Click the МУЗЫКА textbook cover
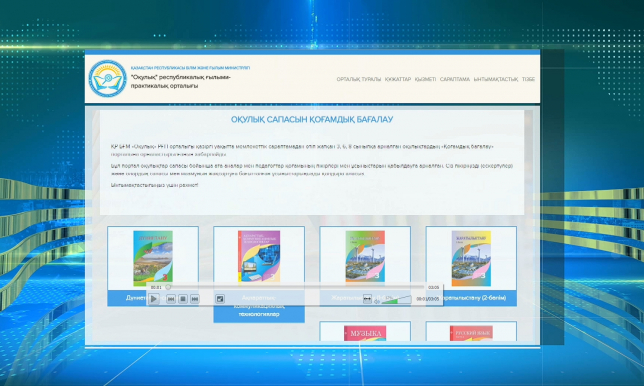 [x=365, y=333]
